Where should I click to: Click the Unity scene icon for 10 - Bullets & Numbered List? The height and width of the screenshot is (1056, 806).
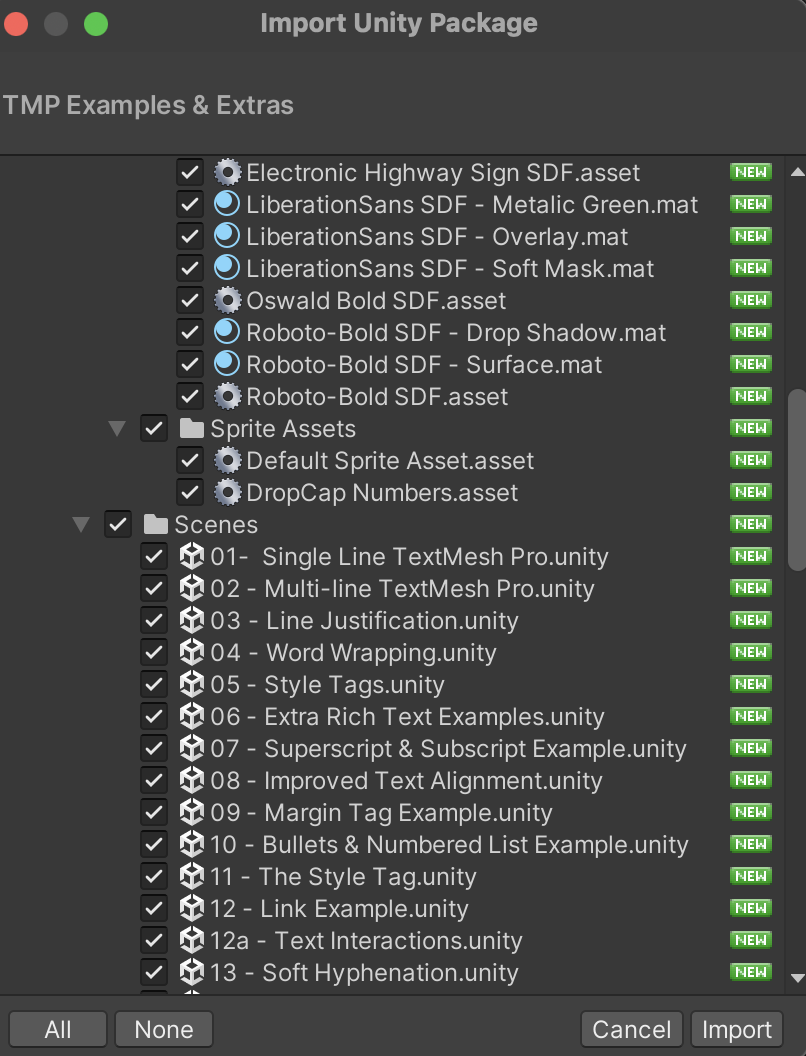[x=192, y=845]
